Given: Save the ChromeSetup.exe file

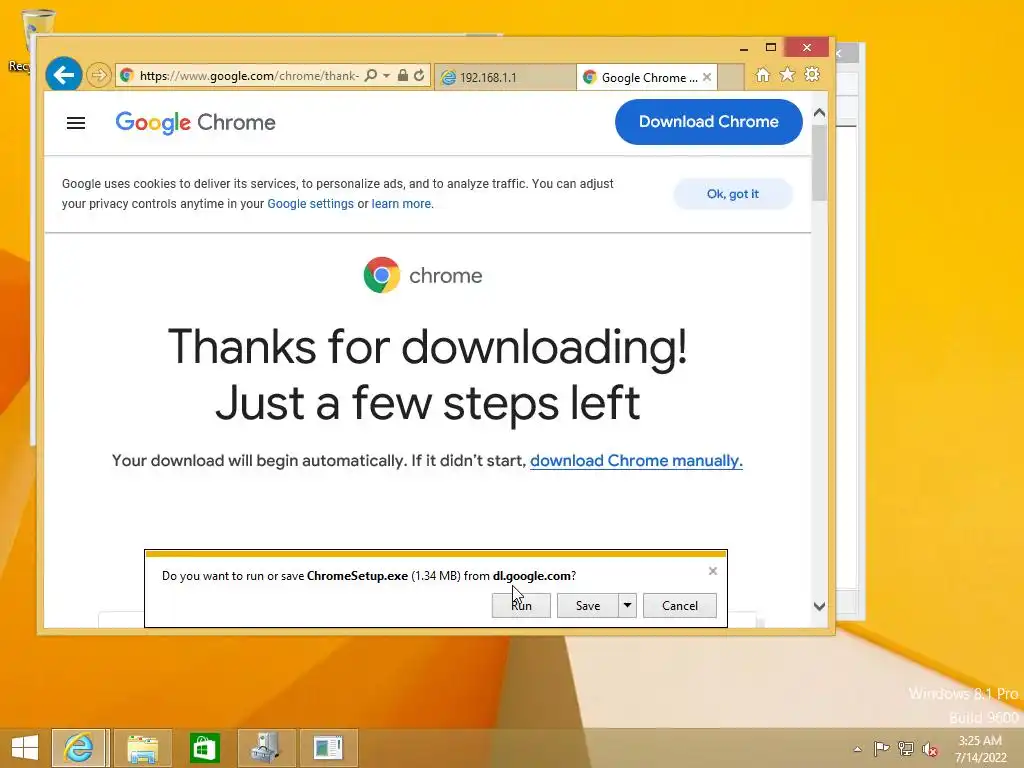Looking at the screenshot, I should [x=588, y=605].
